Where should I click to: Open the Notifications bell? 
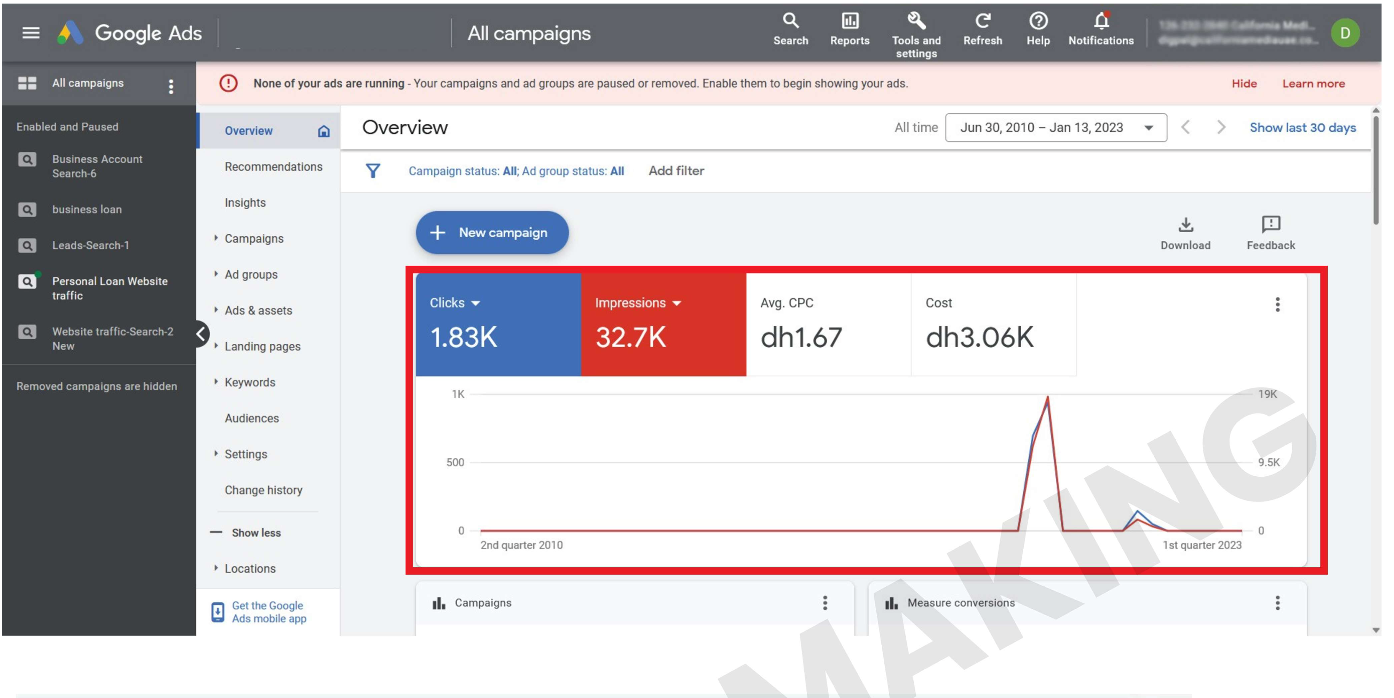click(1101, 29)
